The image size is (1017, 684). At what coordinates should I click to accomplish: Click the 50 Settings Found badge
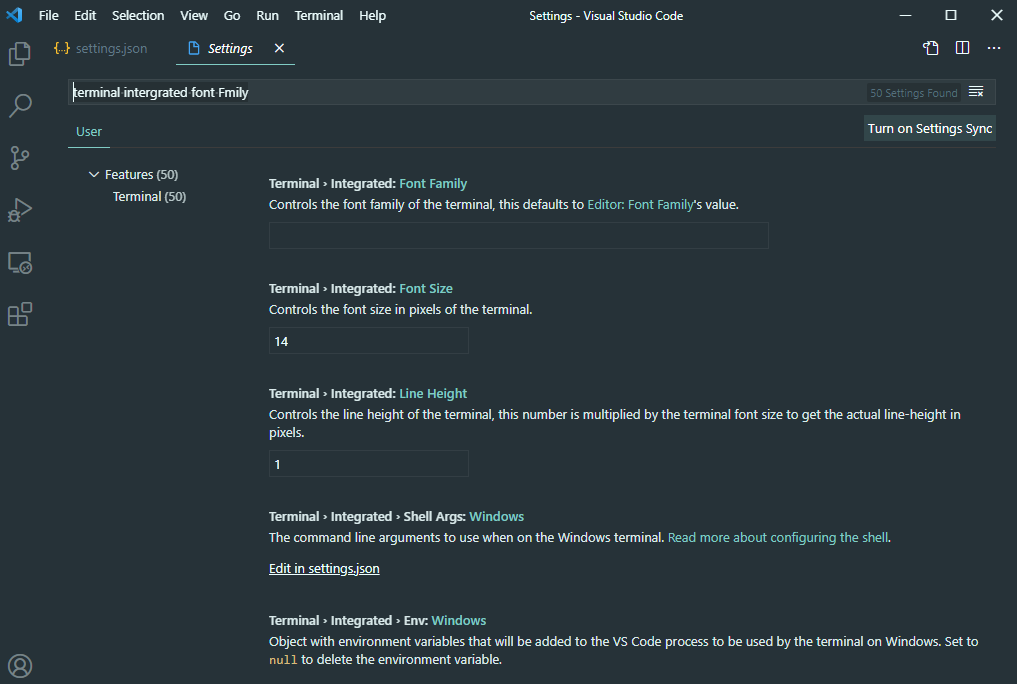tap(913, 93)
